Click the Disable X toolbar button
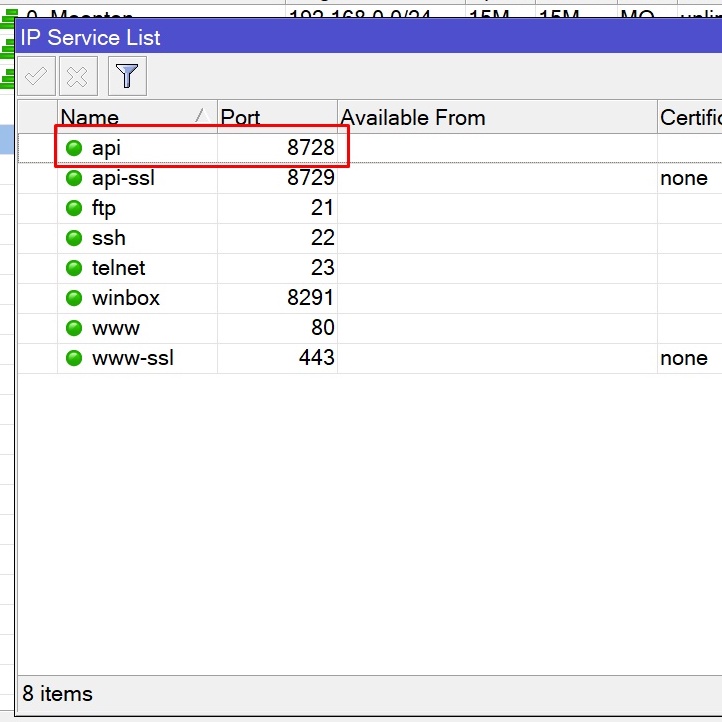This screenshot has width=722, height=722. coord(78,76)
